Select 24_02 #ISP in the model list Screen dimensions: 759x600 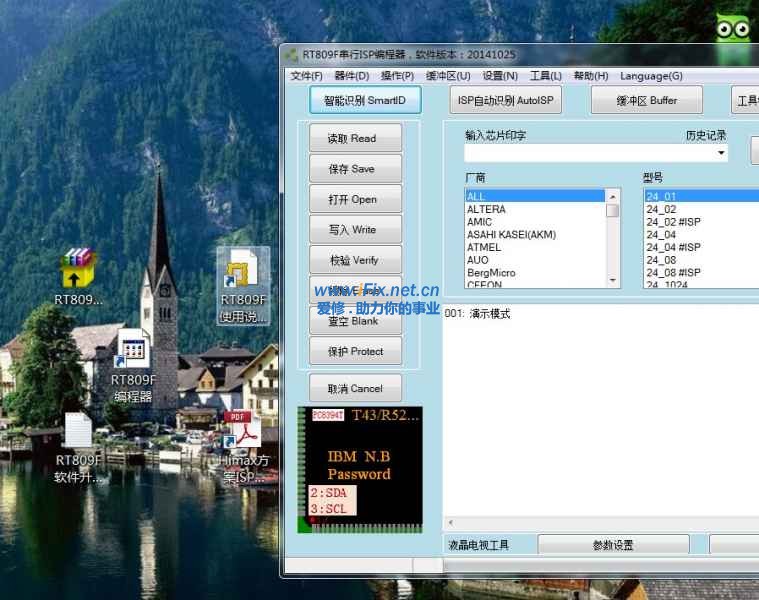point(701,222)
